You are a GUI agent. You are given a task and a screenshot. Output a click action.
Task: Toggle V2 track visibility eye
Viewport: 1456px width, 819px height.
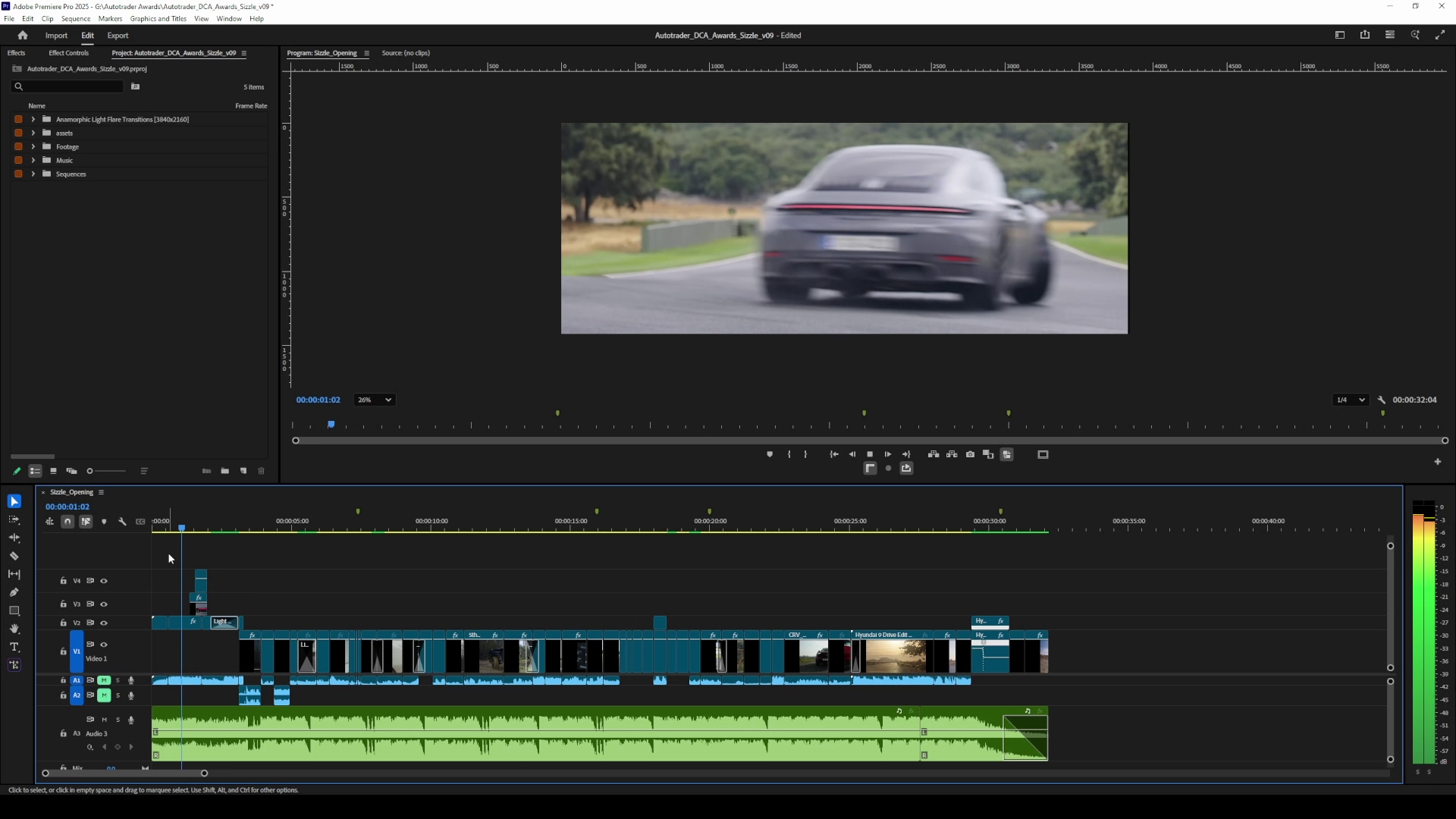pyautogui.click(x=104, y=623)
